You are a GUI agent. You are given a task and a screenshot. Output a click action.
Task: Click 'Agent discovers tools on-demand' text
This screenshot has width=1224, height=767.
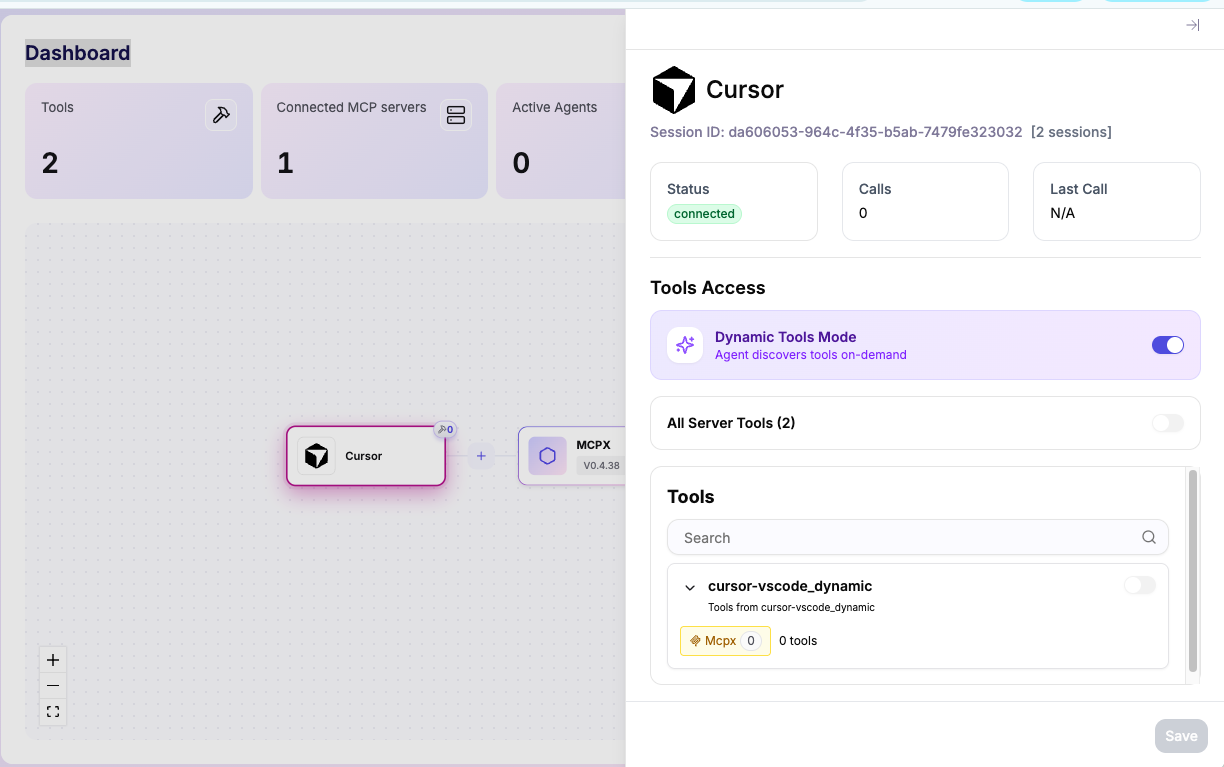click(x=811, y=355)
